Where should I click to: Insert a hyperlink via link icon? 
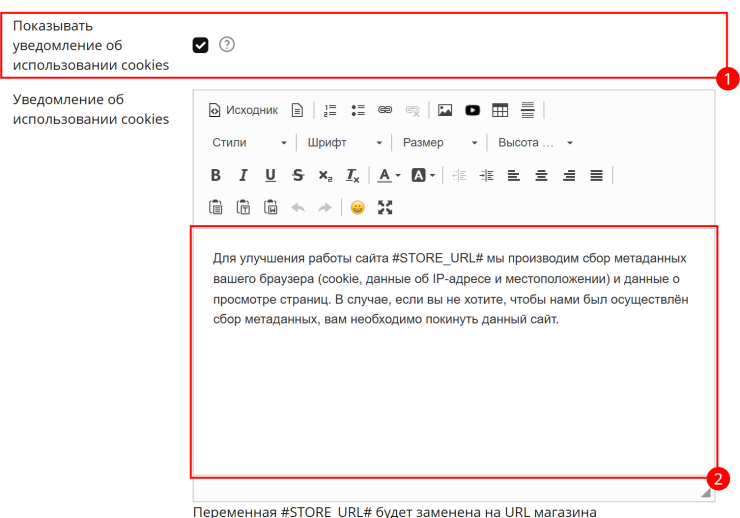pyautogui.click(x=385, y=110)
